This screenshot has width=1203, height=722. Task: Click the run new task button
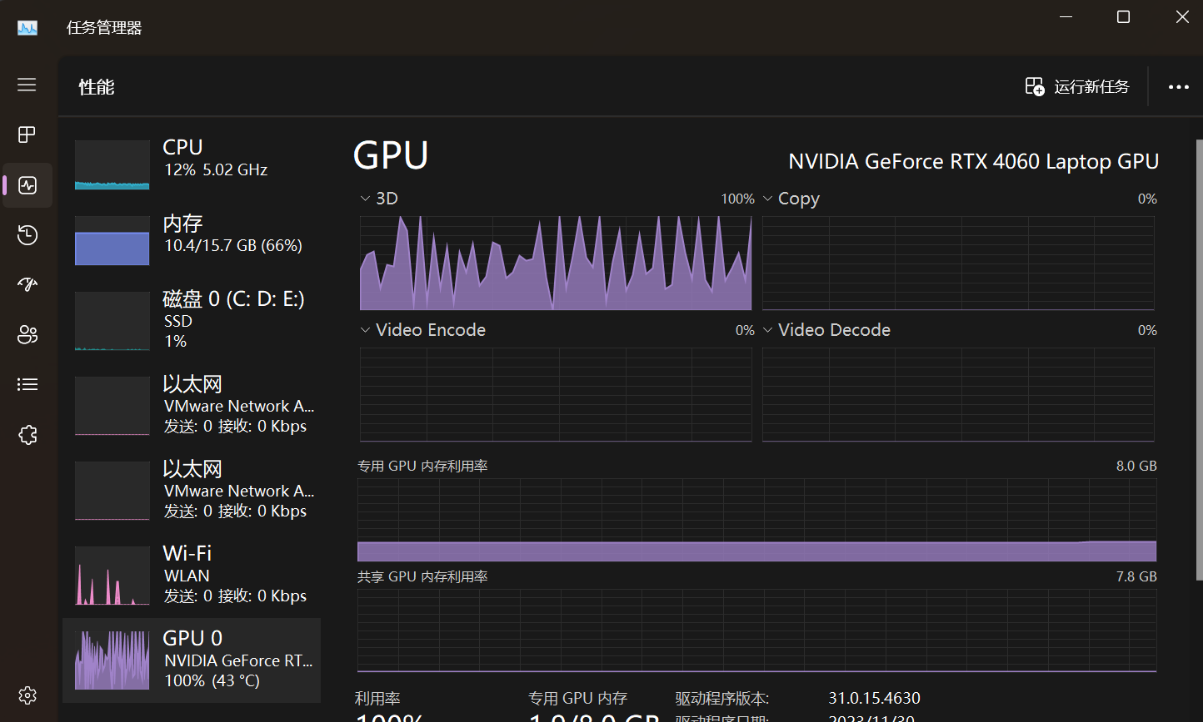pos(1078,87)
